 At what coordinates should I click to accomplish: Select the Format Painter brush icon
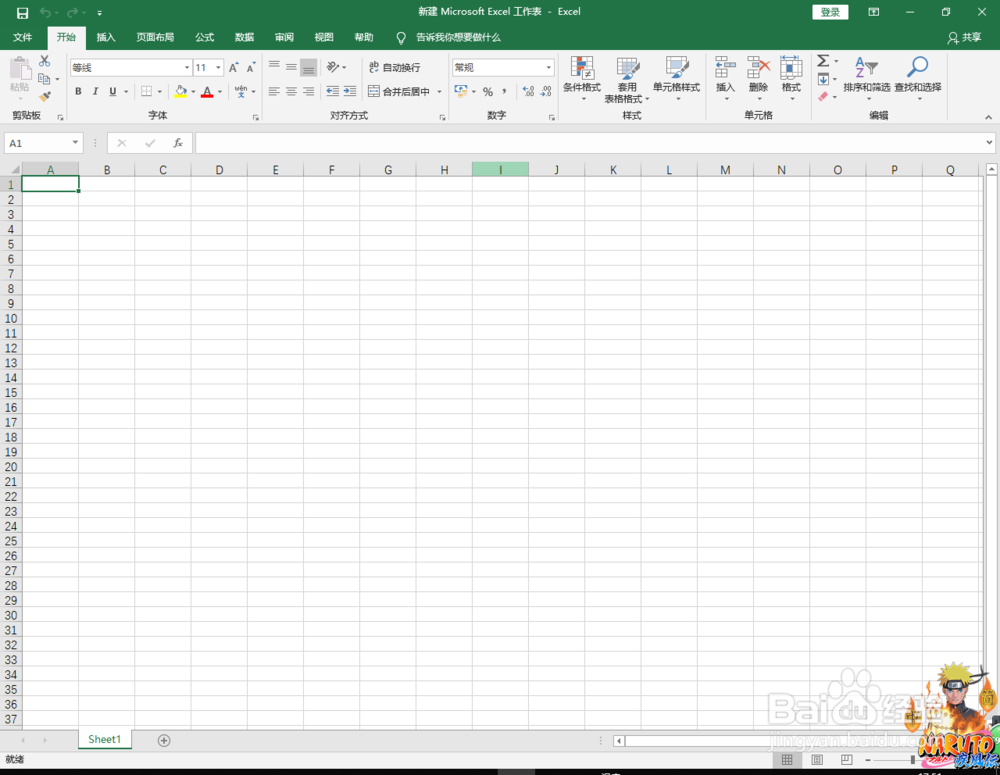pyautogui.click(x=44, y=96)
